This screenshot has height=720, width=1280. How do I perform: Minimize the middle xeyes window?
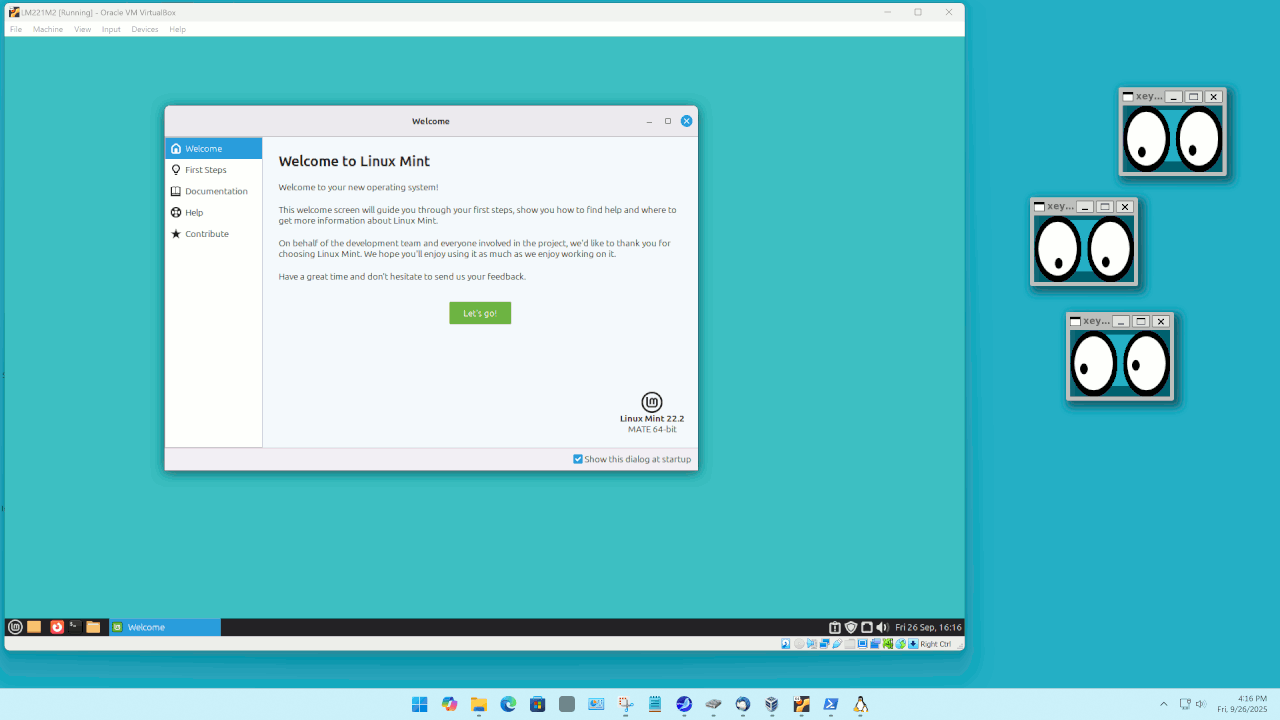pyautogui.click(x=1085, y=207)
